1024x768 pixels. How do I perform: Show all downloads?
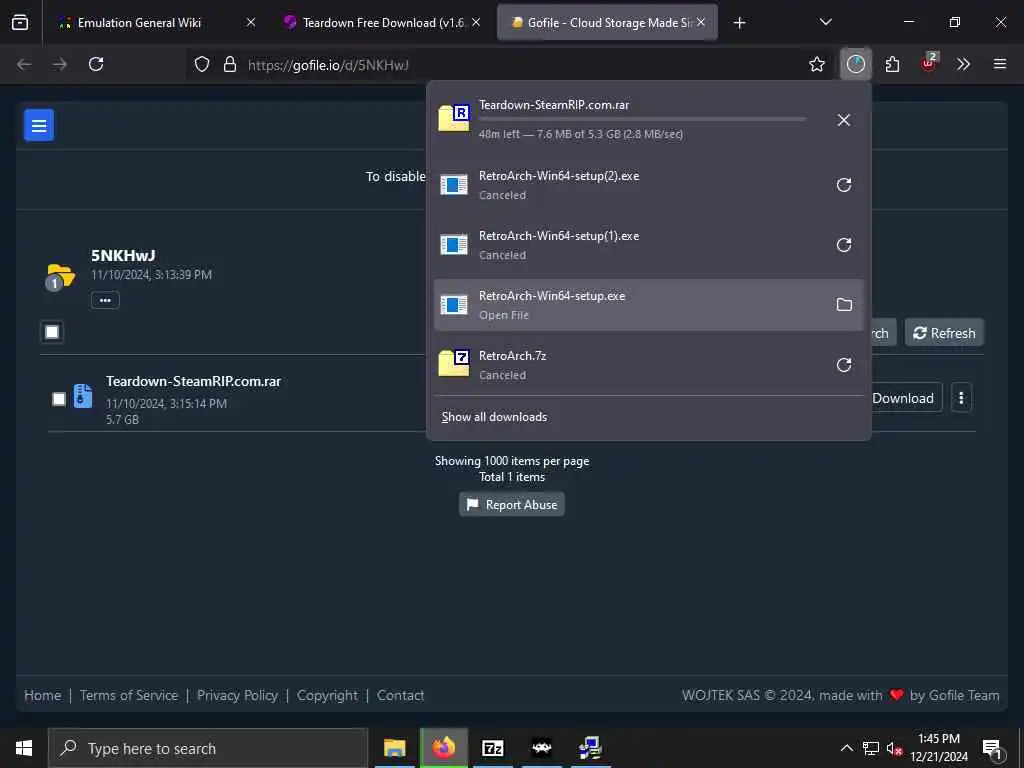494,417
